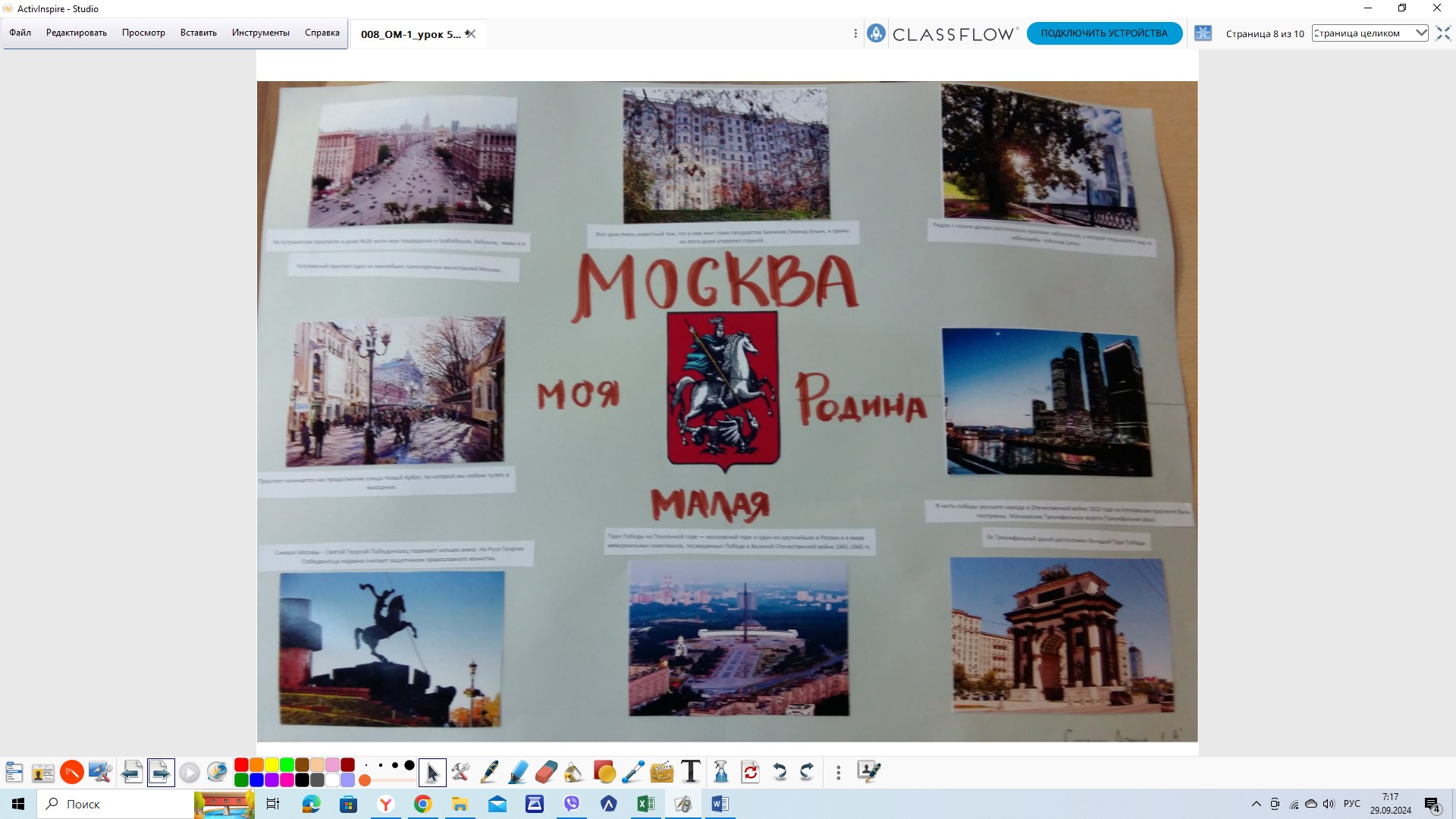Open the Справка menu
Screen dimensions: 1456x819
coord(322,33)
